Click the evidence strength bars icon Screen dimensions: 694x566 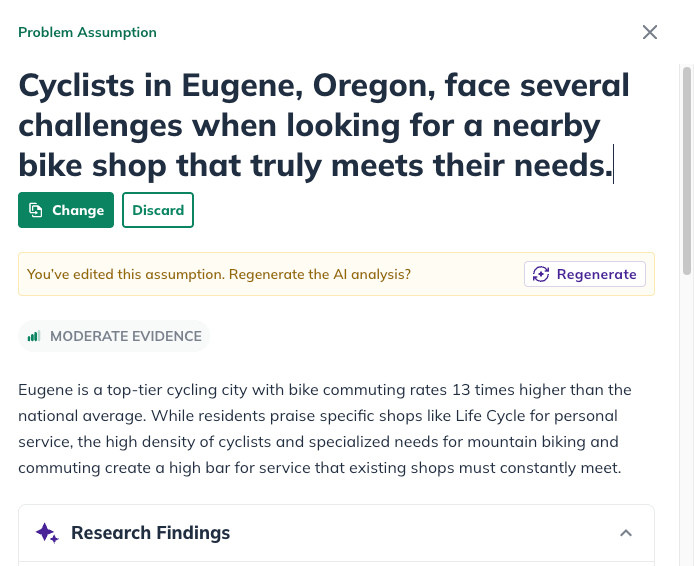(x=34, y=336)
